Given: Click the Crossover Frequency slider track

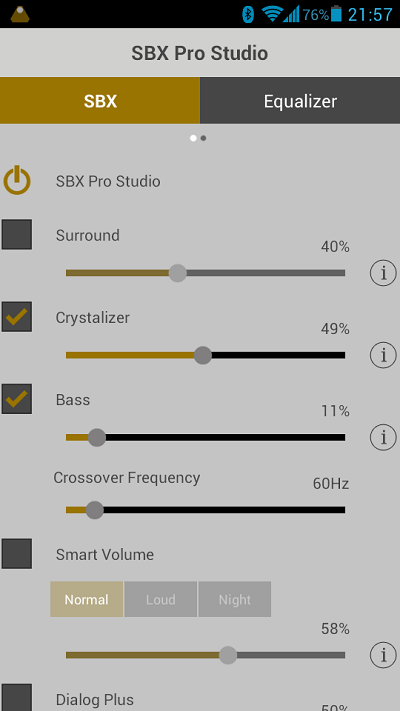Looking at the screenshot, I should [x=205, y=510].
